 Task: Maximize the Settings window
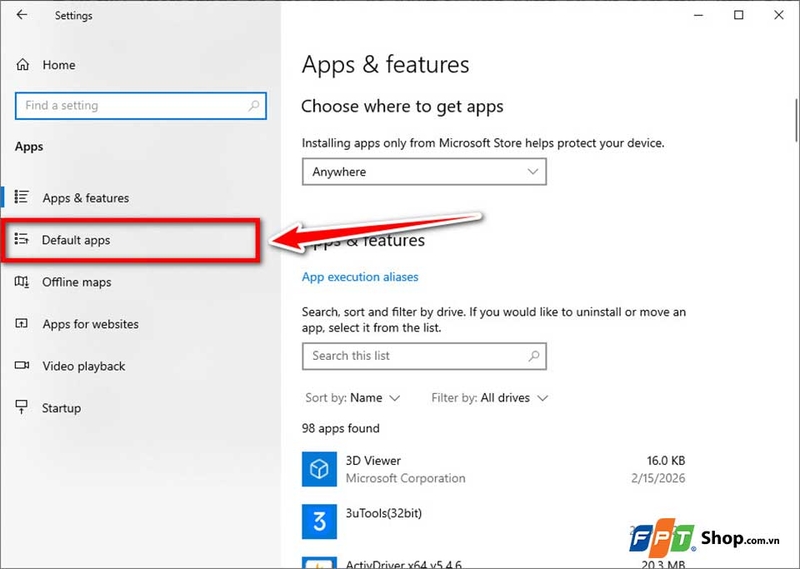[x=738, y=15]
